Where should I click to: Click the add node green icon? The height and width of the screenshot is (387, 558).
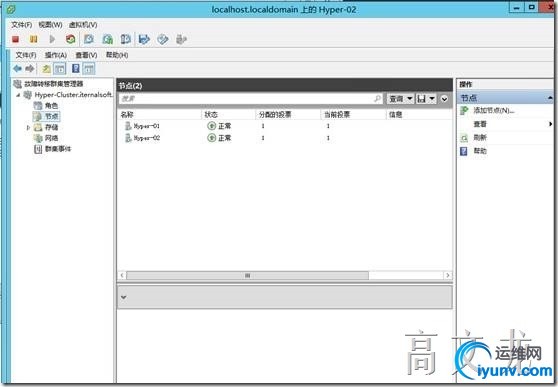click(464, 111)
